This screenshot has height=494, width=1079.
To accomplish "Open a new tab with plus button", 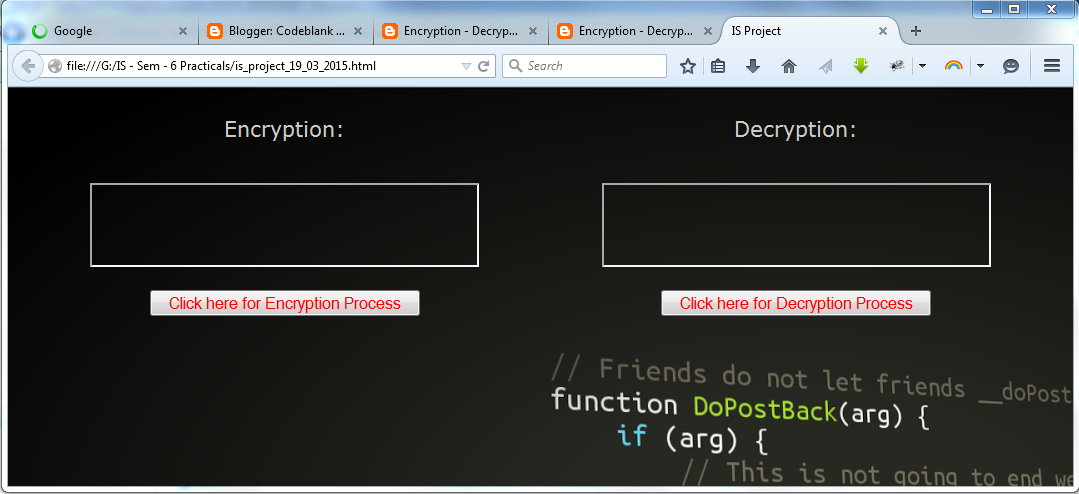I will [915, 31].
